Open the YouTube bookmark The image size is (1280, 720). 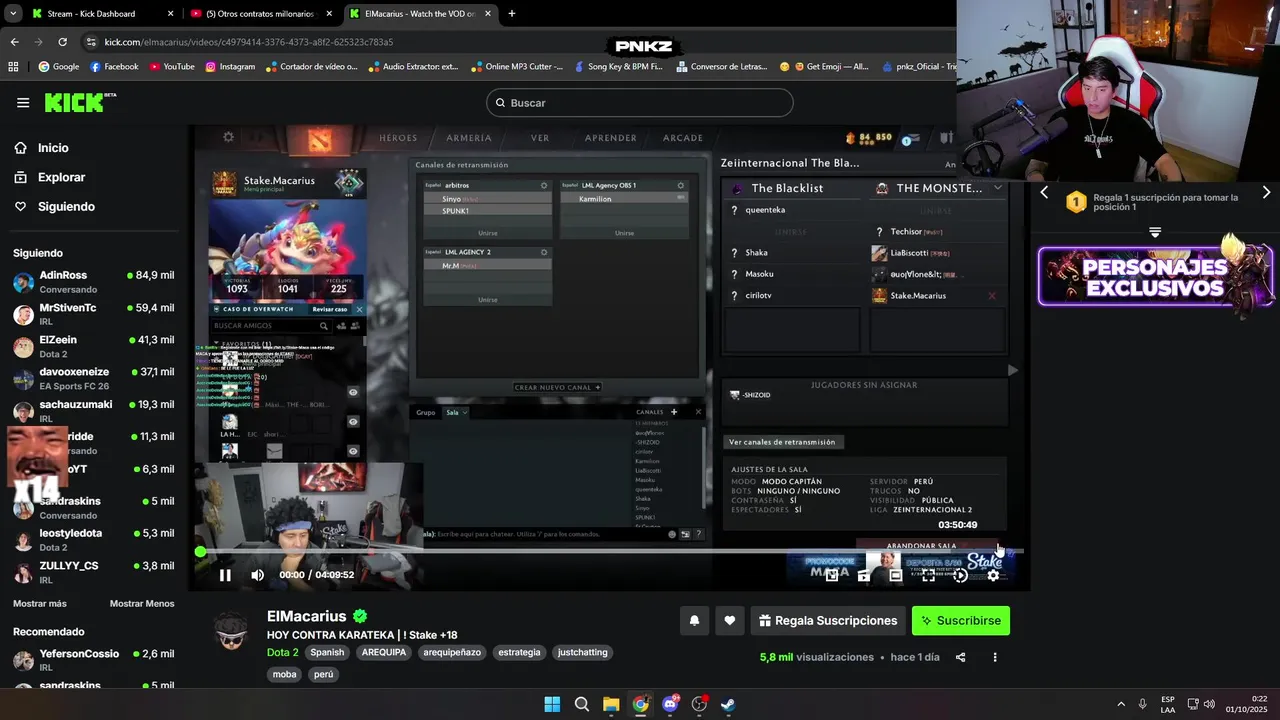tap(172, 67)
